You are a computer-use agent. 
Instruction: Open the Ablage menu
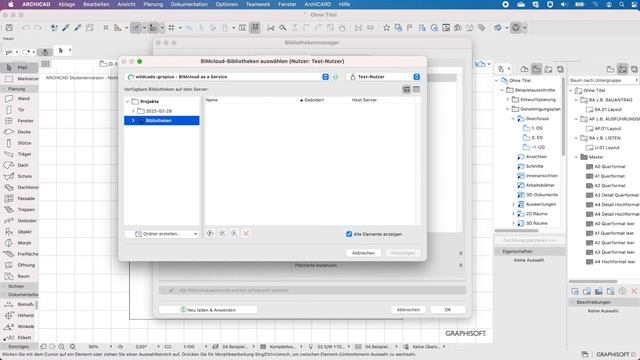tap(67, 4)
